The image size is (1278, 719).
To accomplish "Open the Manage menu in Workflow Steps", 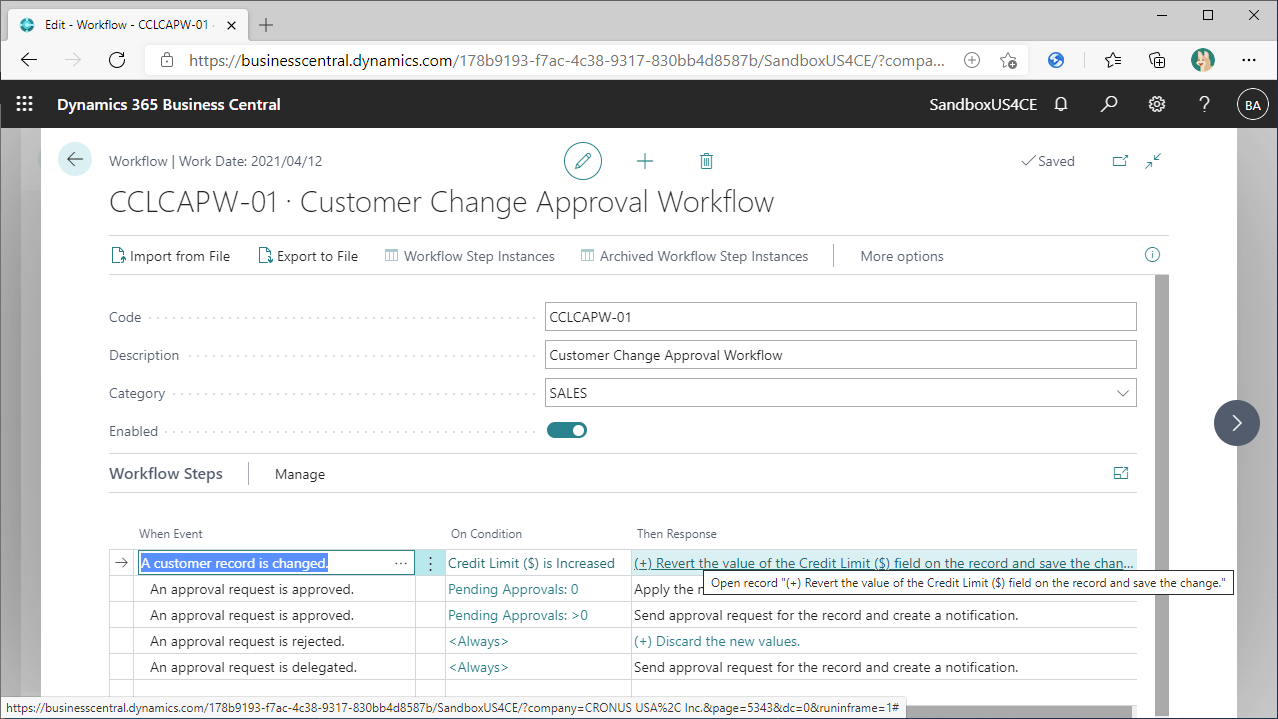I will (300, 474).
